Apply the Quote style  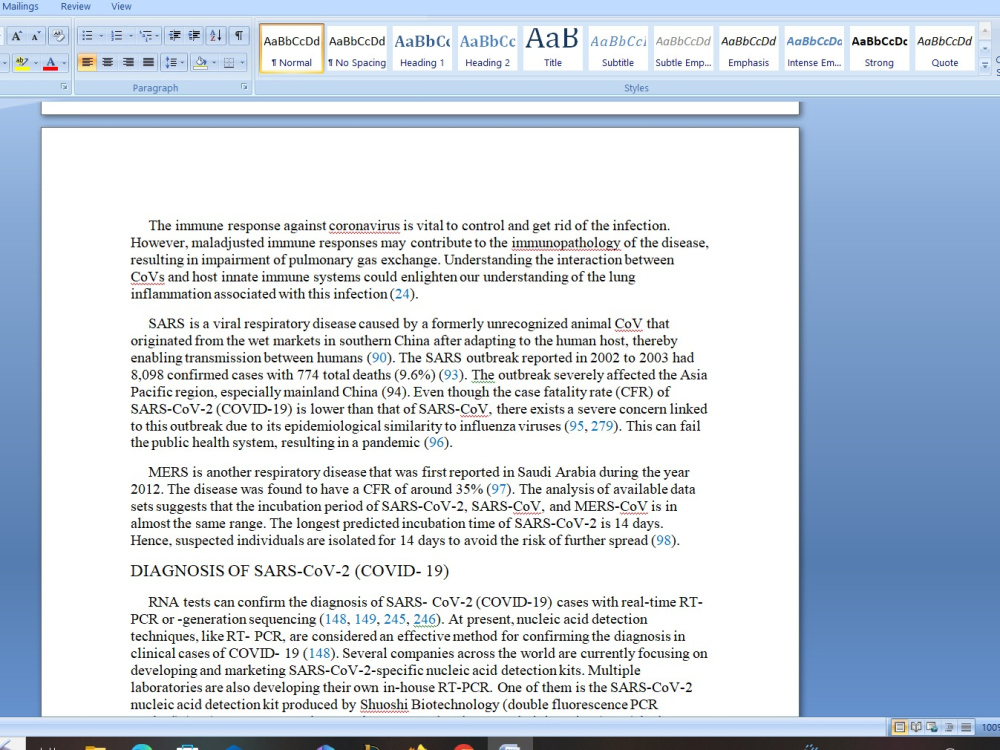coord(945,48)
